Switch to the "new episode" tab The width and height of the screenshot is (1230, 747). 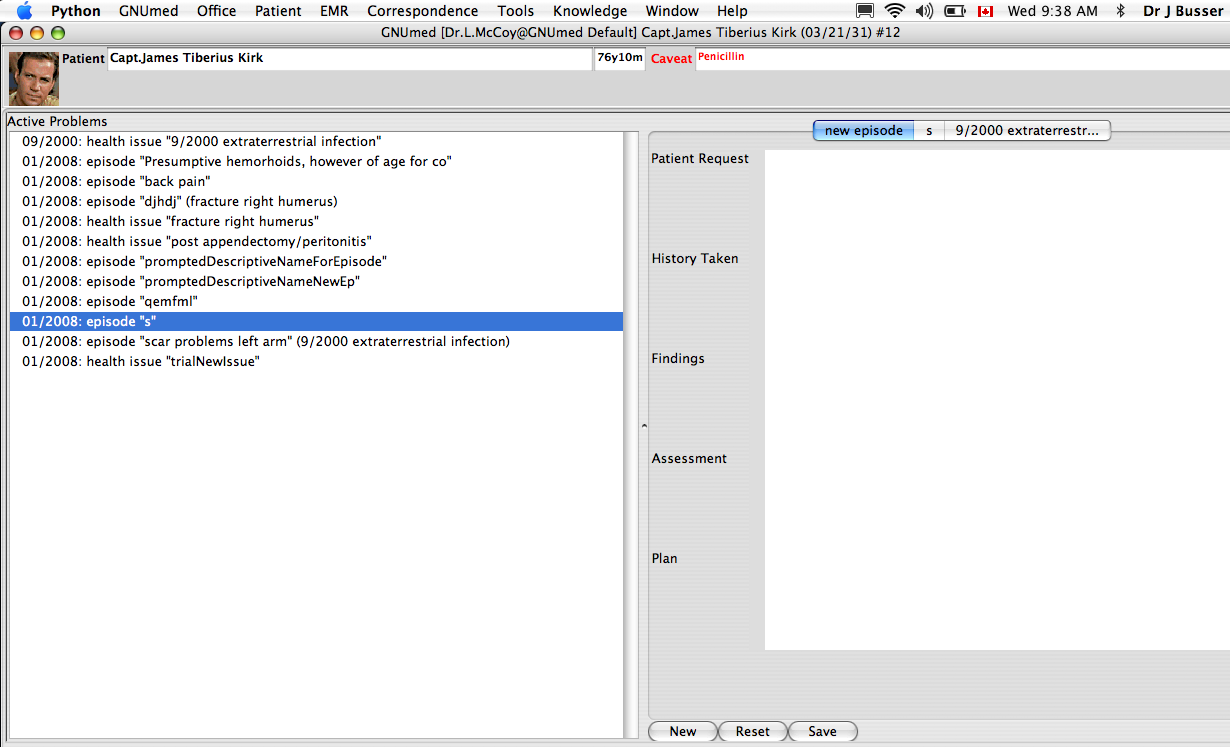[863, 131]
